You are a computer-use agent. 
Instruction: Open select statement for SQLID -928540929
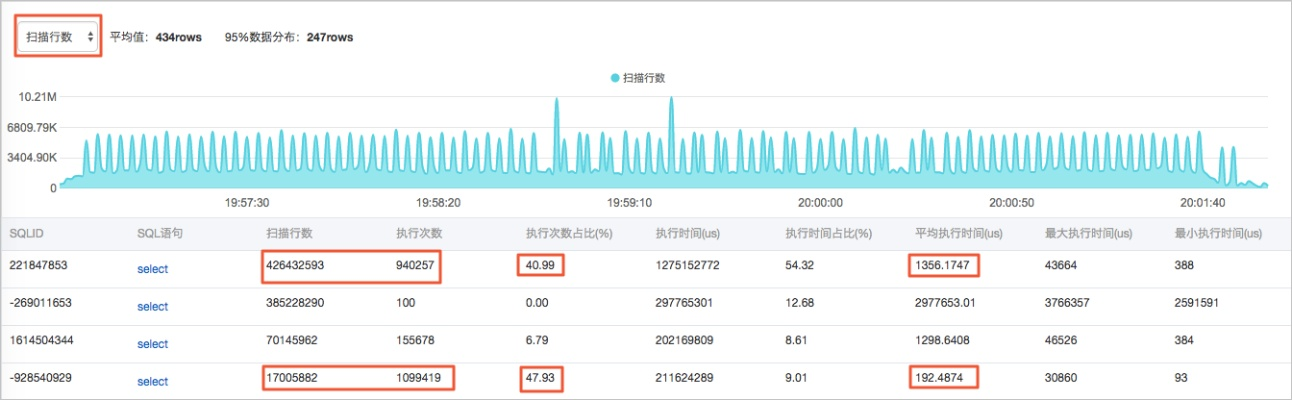[153, 381]
